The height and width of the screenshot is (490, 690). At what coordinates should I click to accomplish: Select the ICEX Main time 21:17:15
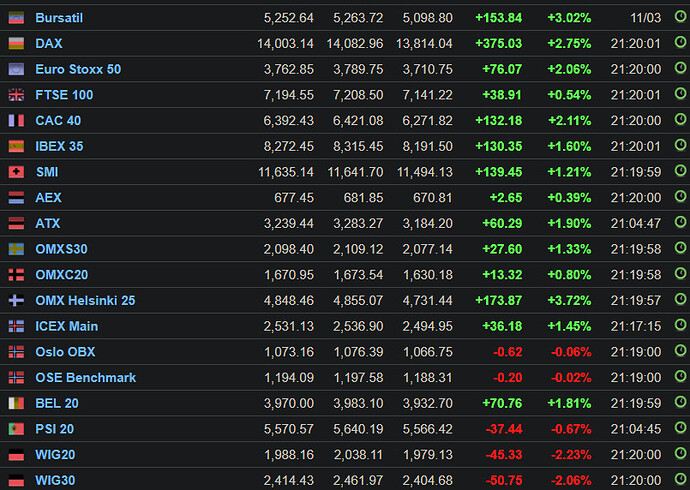(636, 326)
